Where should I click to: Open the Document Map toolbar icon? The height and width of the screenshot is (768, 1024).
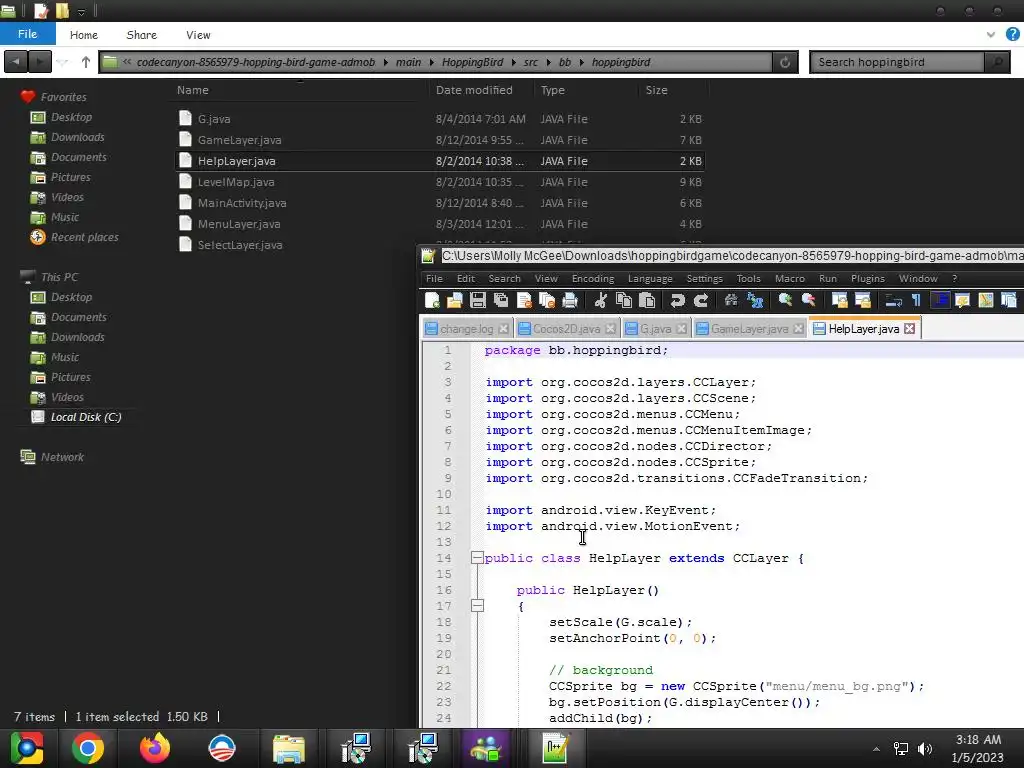pyautogui.click(x=985, y=300)
